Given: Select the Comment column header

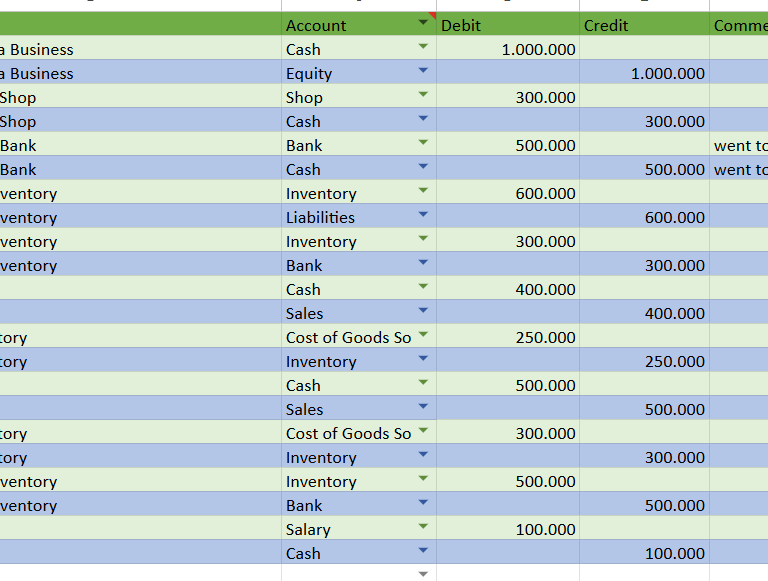Looking at the screenshot, I should (739, 25).
